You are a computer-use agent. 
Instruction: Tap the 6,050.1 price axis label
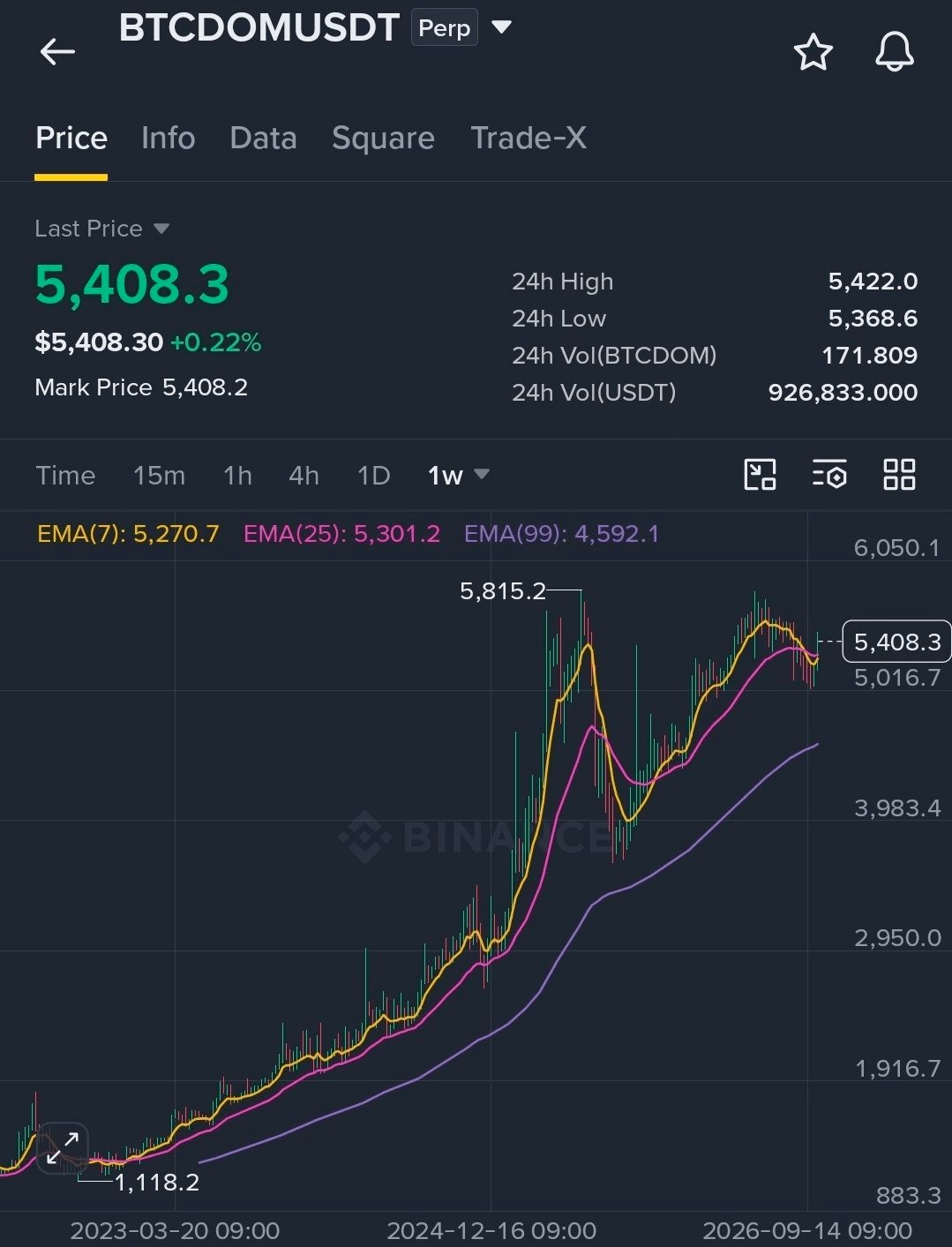[x=897, y=548]
